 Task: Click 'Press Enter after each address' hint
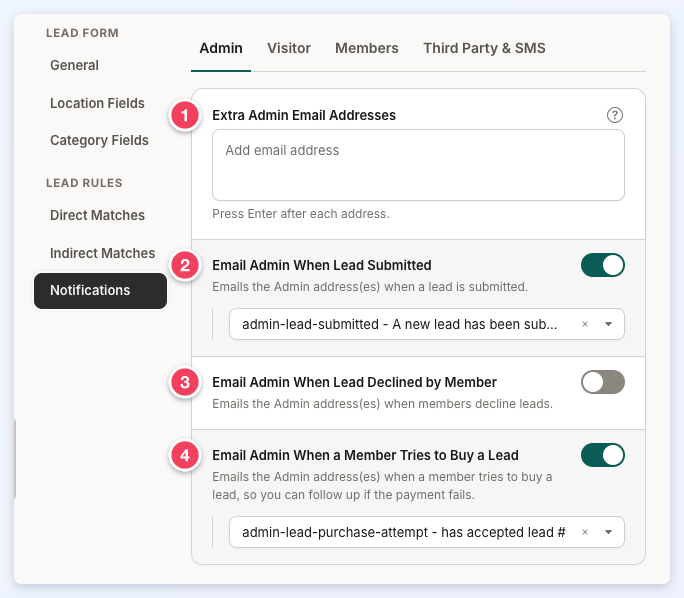[x=301, y=214]
